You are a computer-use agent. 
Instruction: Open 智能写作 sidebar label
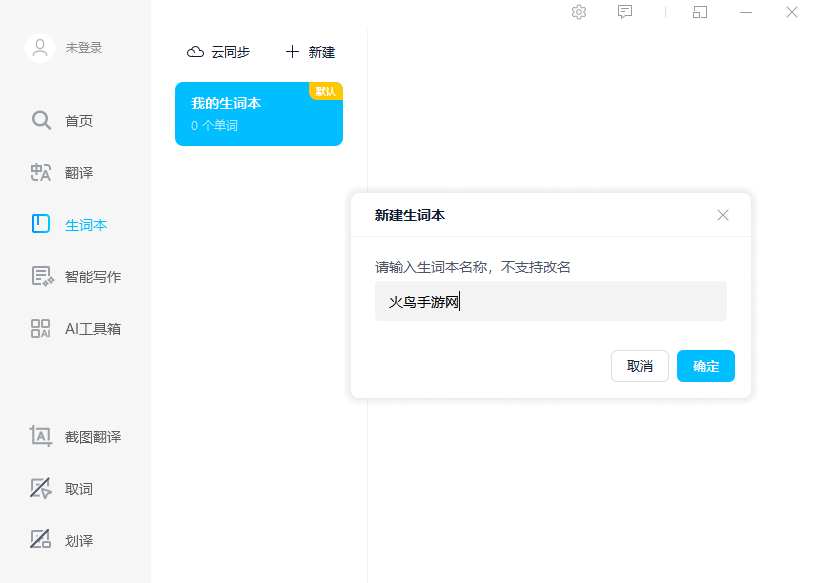93,277
